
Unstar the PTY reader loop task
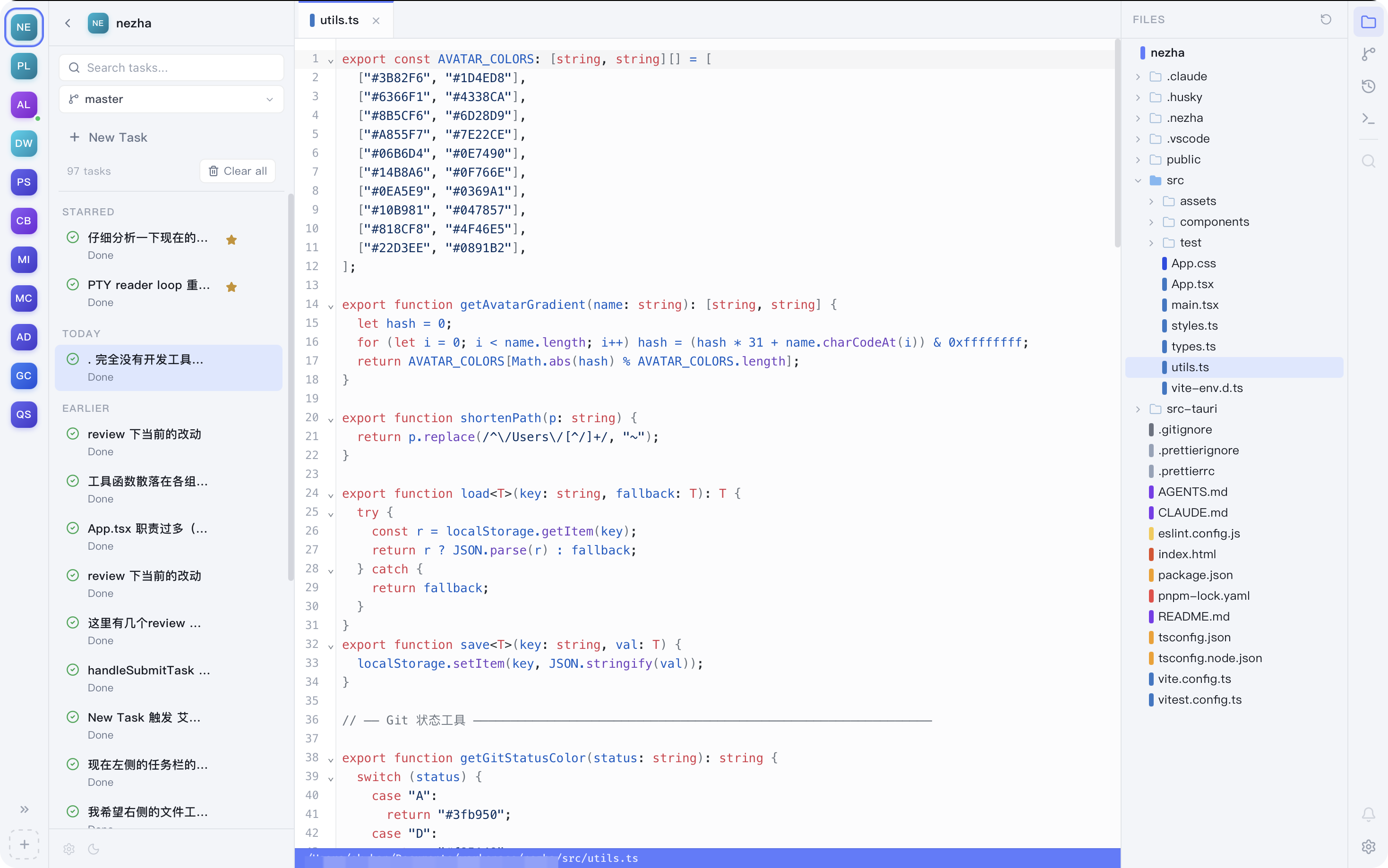[x=231, y=287]
